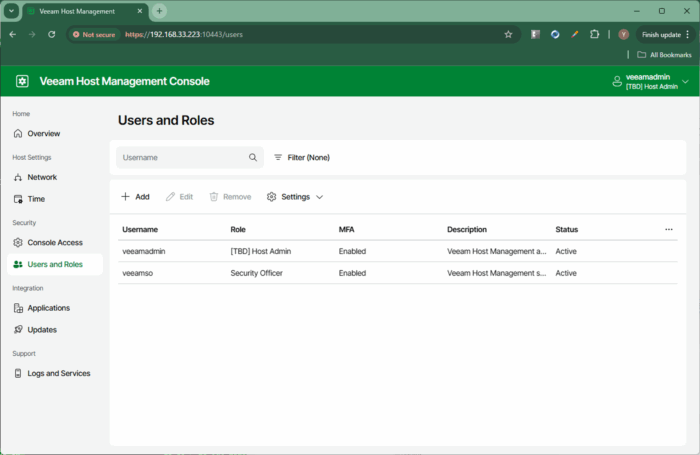Open the tab search dropdown
700x455 pixels.
pos(12,11)
